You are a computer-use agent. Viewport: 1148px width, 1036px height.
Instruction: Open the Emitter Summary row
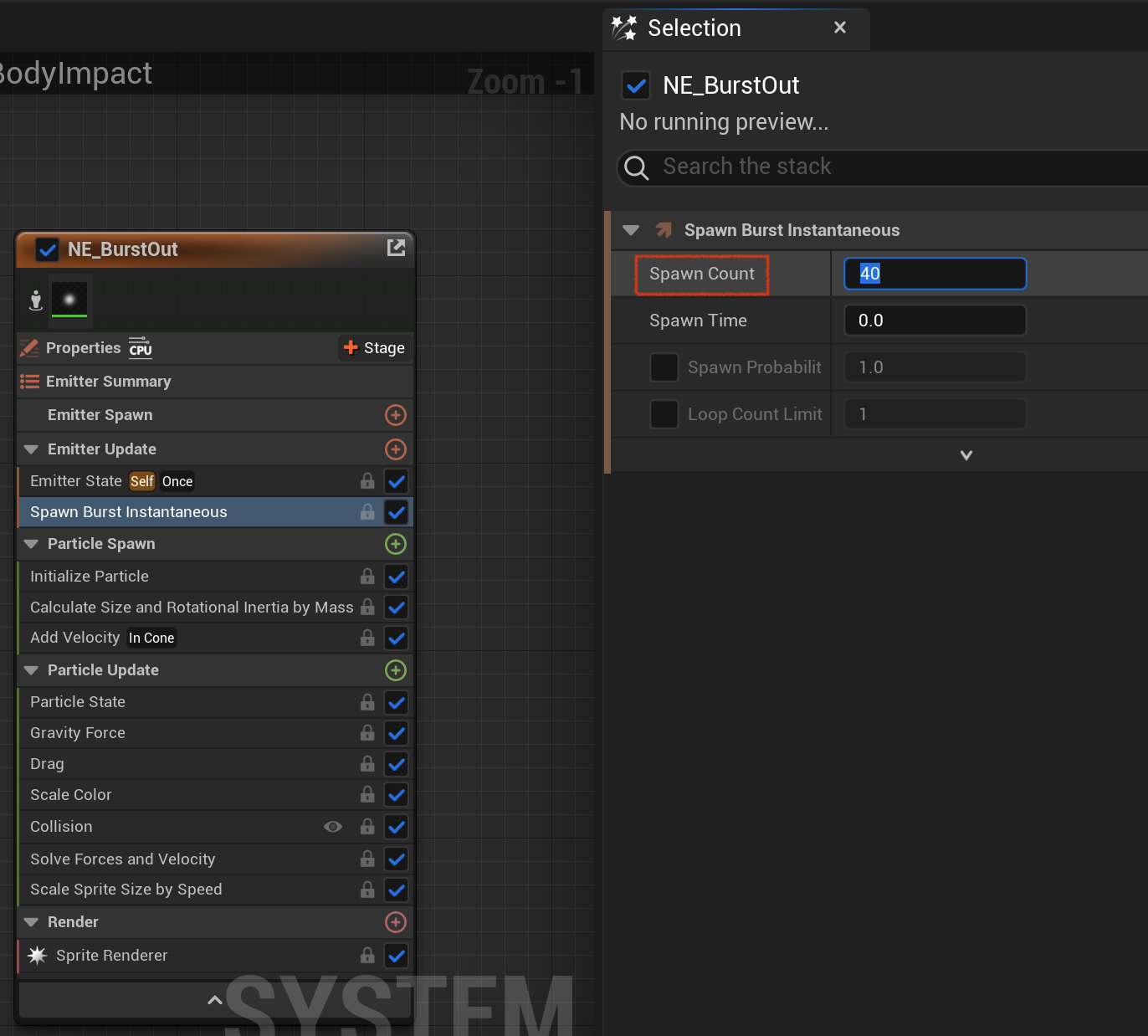(x=215, y=382)
